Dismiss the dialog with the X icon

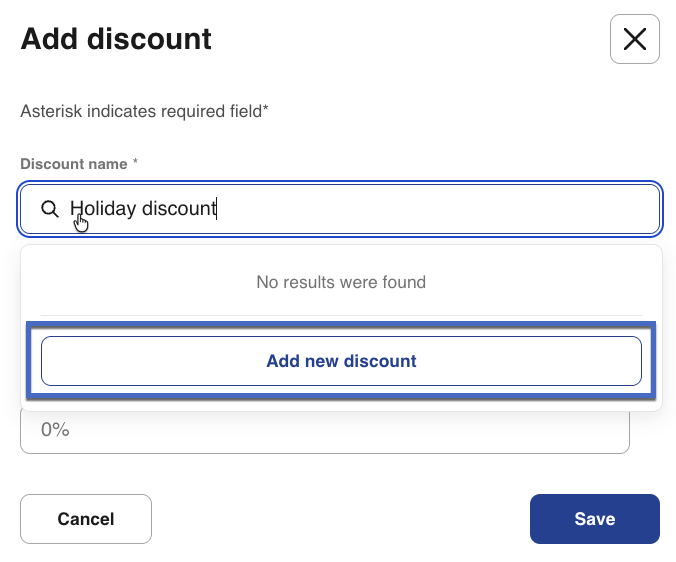[x=634, y=39]
